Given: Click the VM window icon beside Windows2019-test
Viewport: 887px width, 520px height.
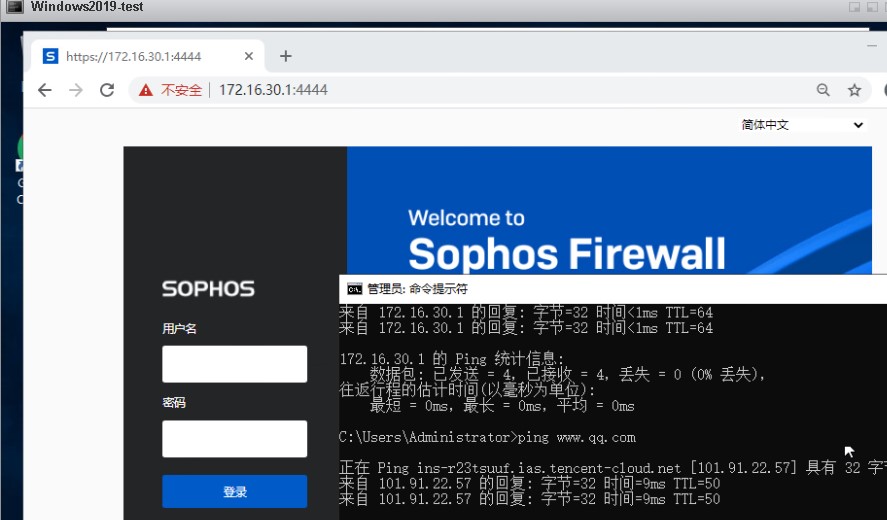Looking at the screenshot, I should pos(14,7).
